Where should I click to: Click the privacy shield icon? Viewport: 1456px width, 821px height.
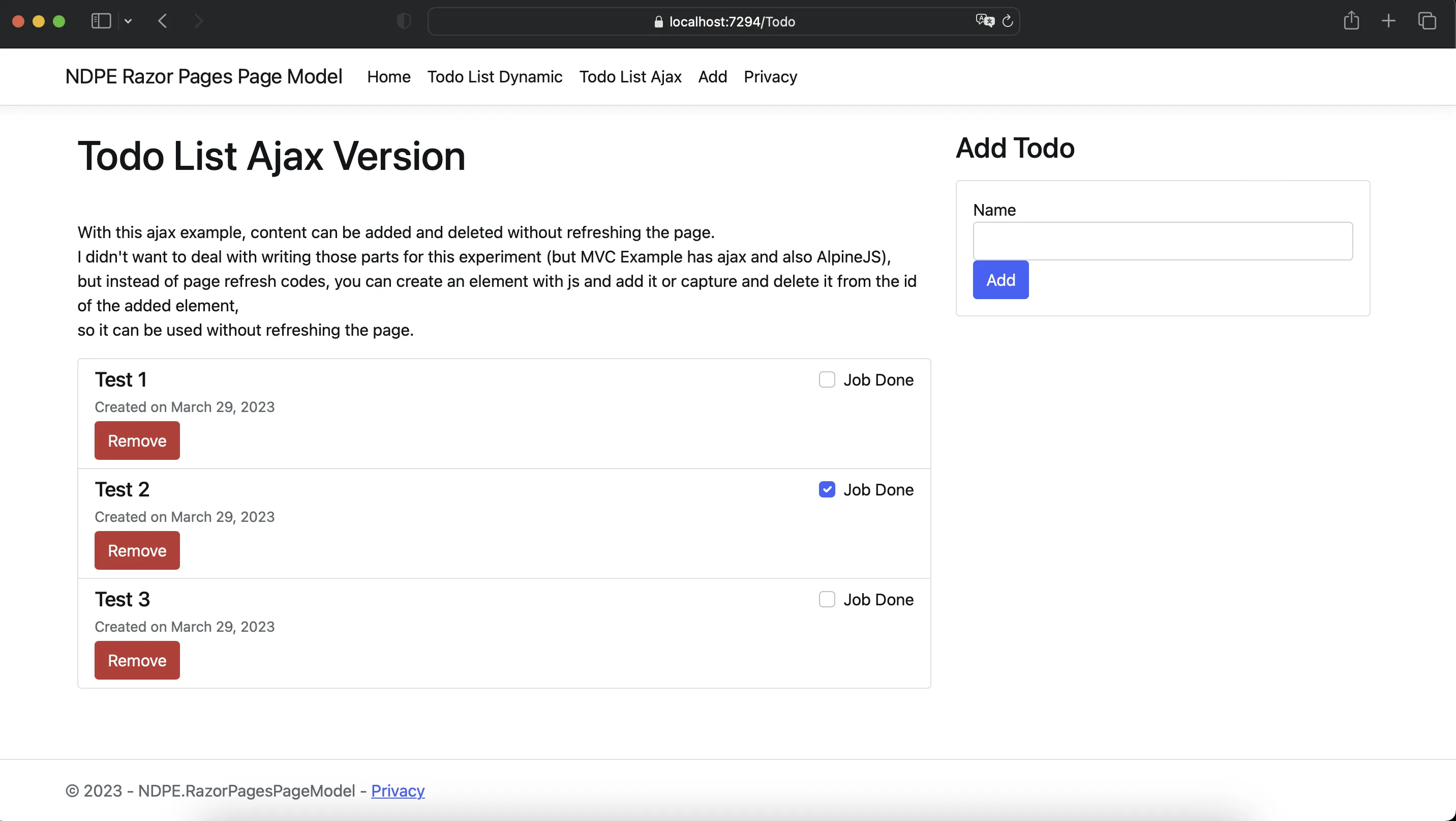tap(404, 21)
